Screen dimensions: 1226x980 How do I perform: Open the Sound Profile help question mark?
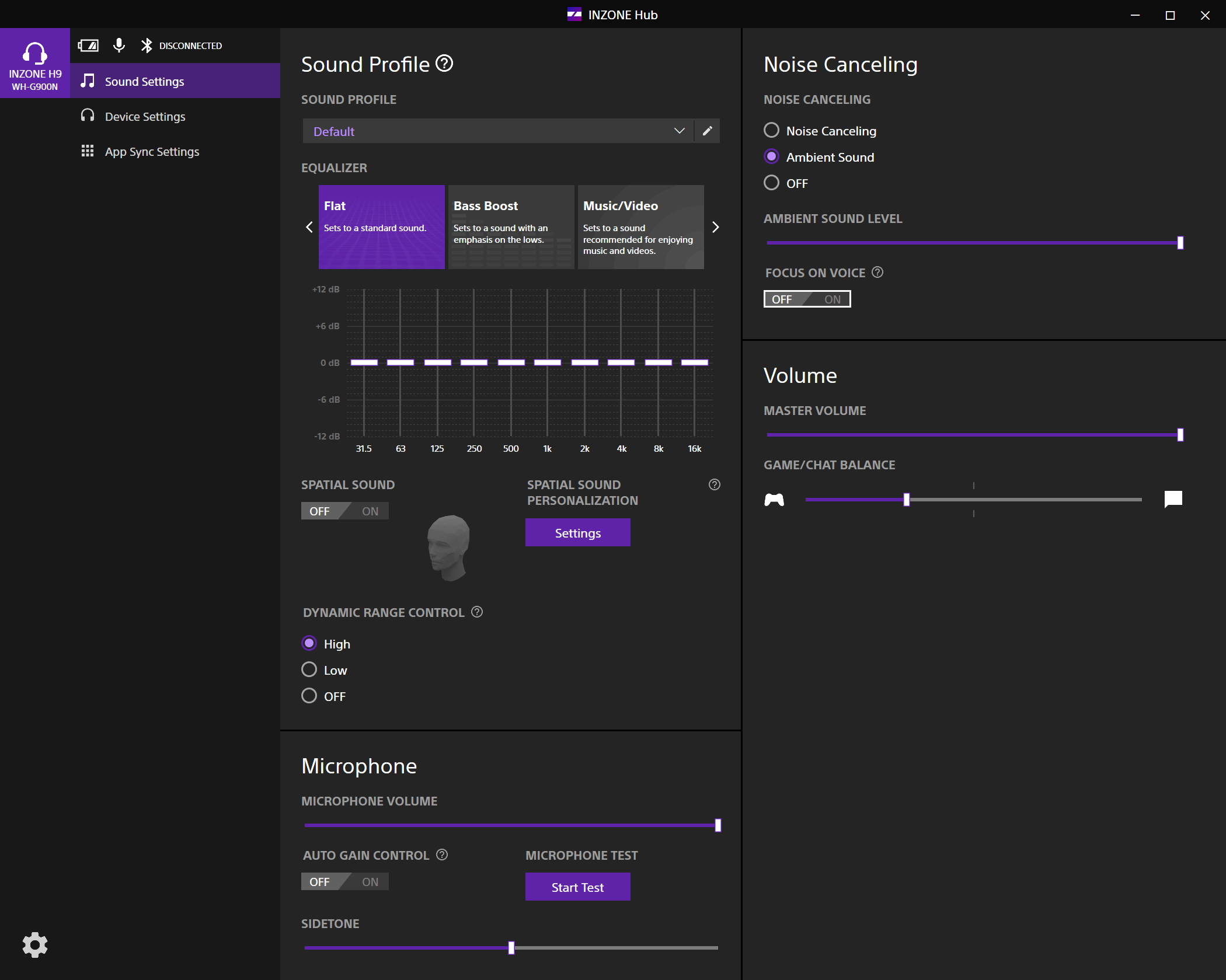click(x=444, y=63)
